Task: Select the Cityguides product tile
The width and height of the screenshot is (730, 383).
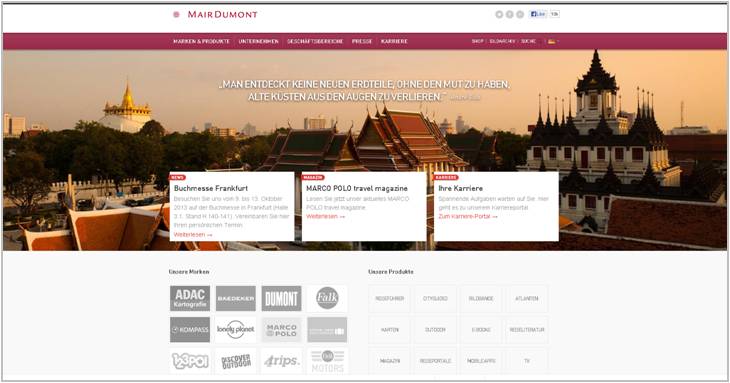Action: tap(435, 298)
